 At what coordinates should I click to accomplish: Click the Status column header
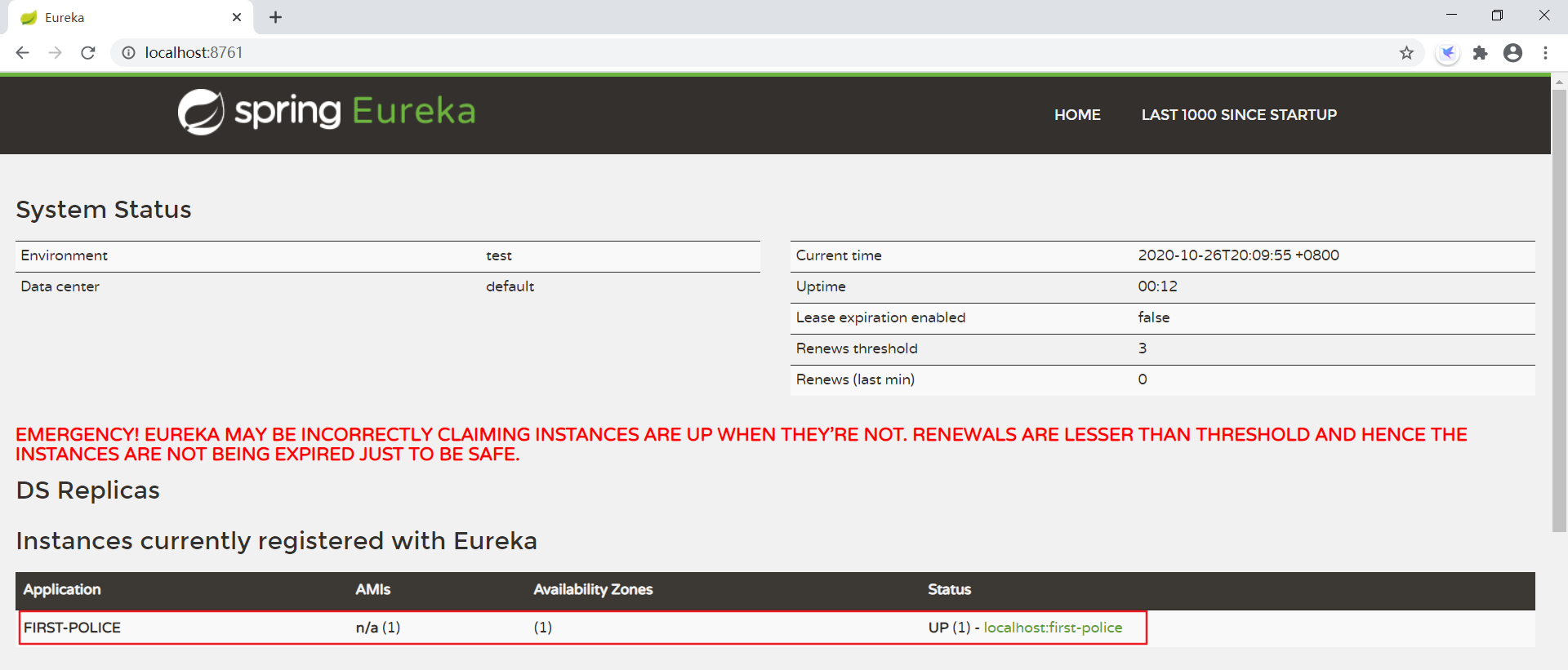tap(949, 589)
